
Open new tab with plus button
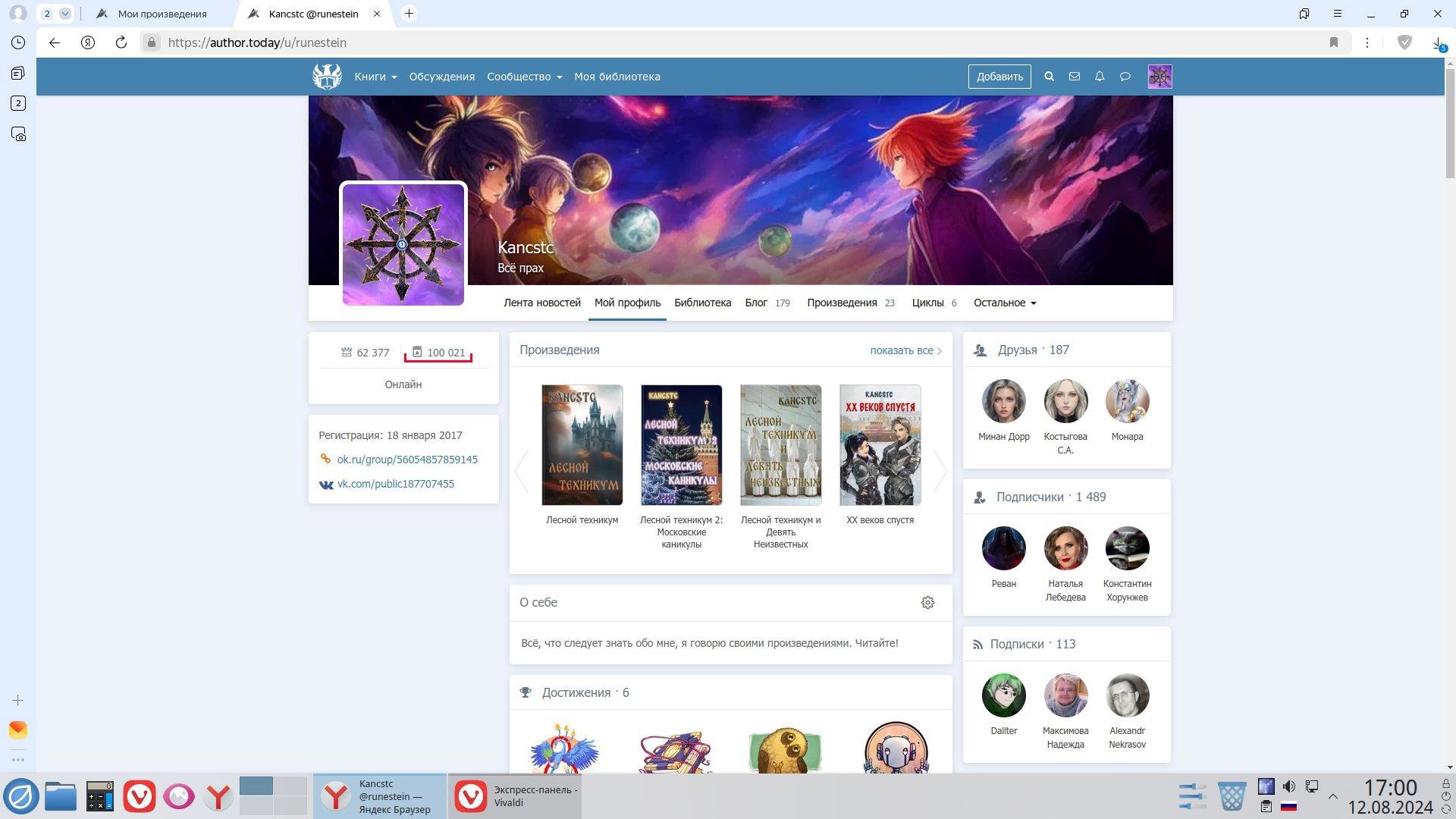[409, 14]
